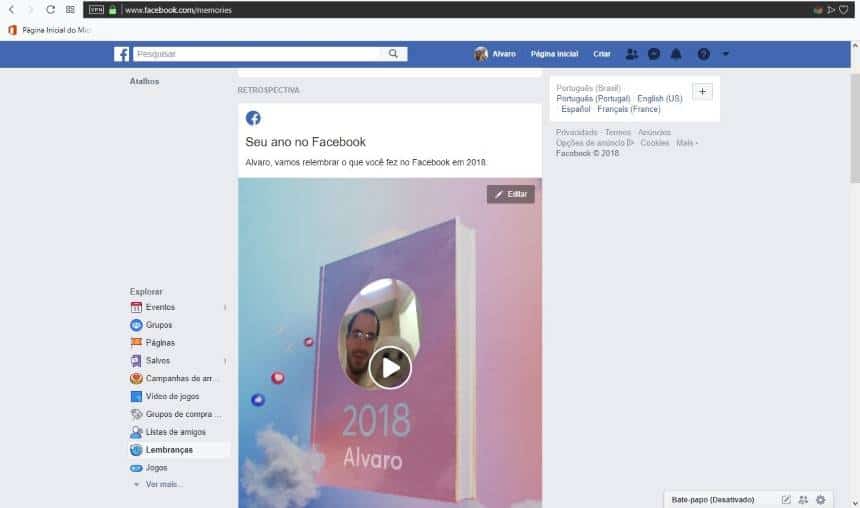Open the Página Inicial do Microsoft bookmark
The height and width of the screenshot is (508, 860).
click(50, 30)
